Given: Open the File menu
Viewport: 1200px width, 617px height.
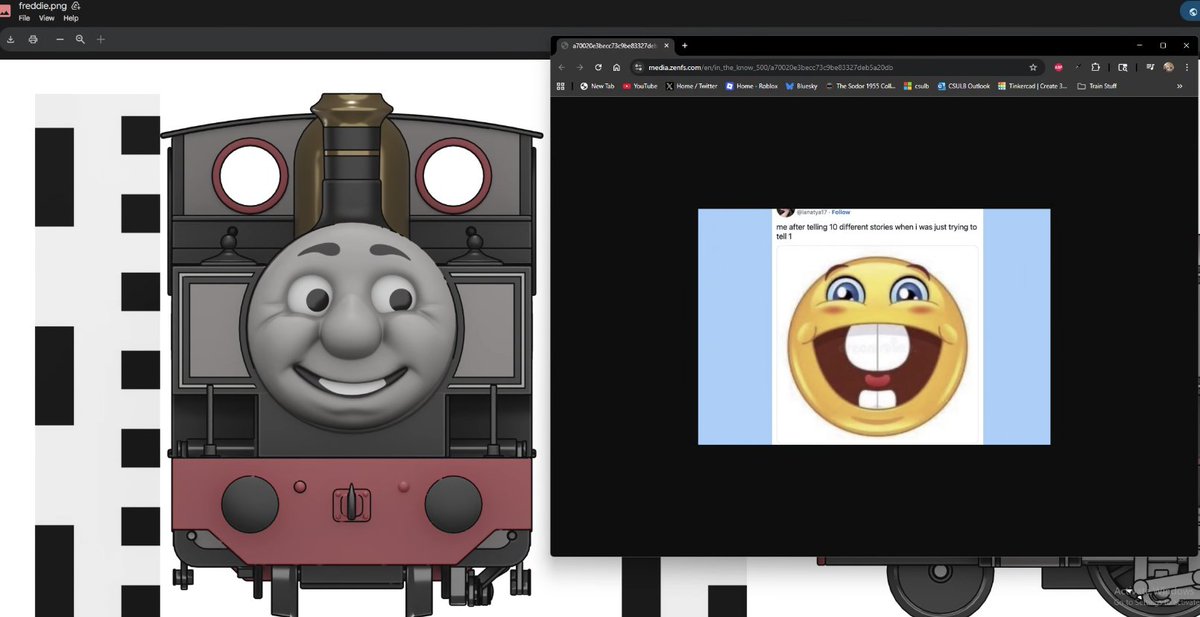Looking at the screenshot, I should (x=25, y=18).
